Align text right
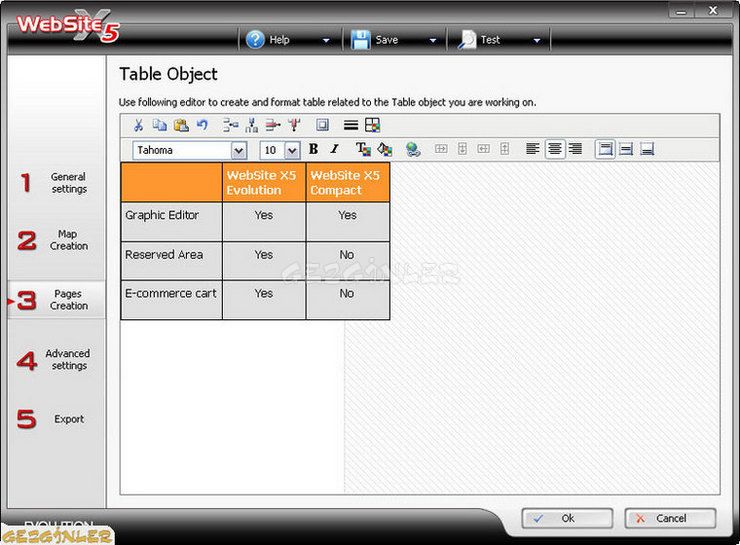The width and height of the screenshot is (740, 545). [x=575, y=149]
